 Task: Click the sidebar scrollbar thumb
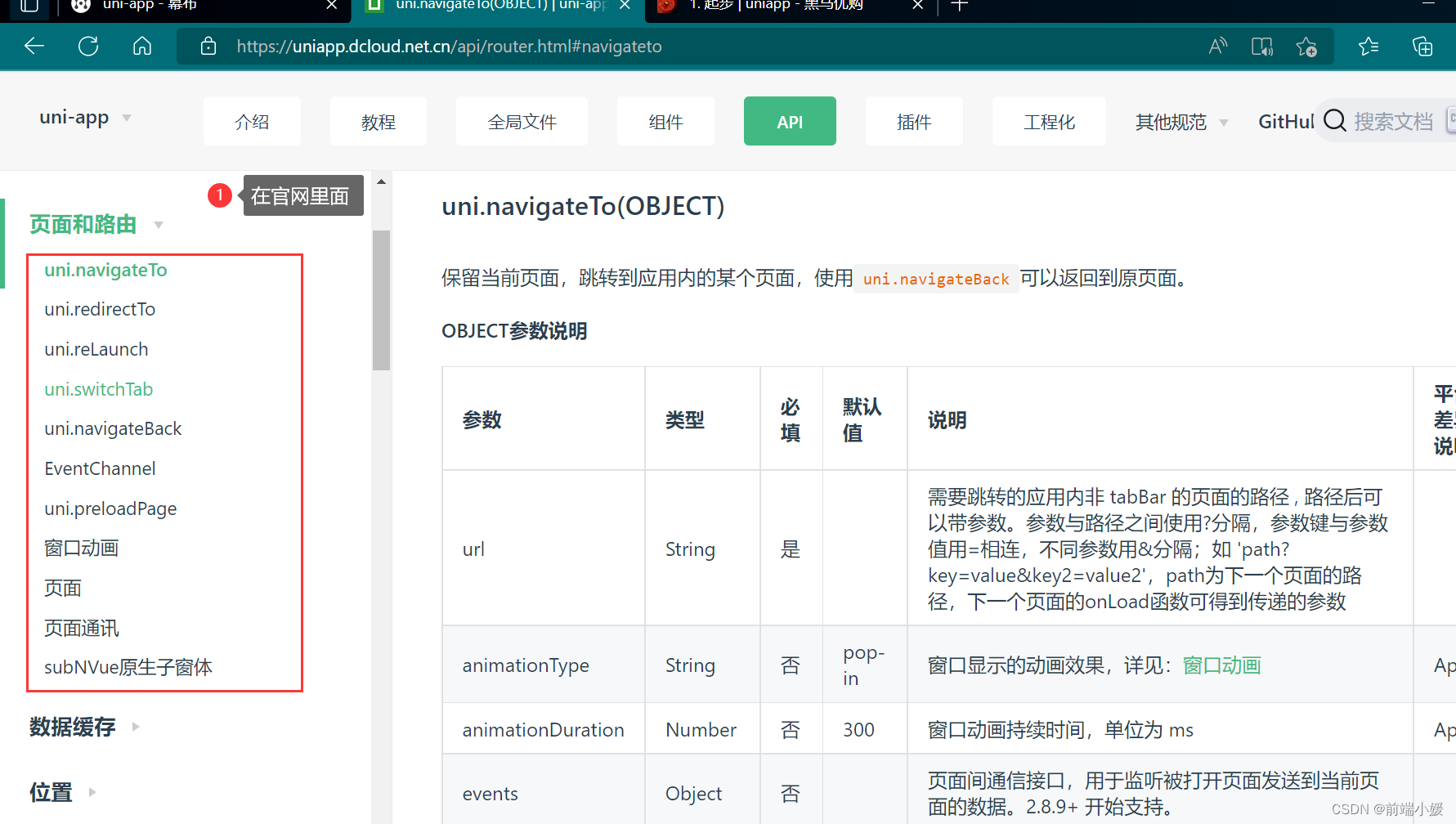point(381,300)
